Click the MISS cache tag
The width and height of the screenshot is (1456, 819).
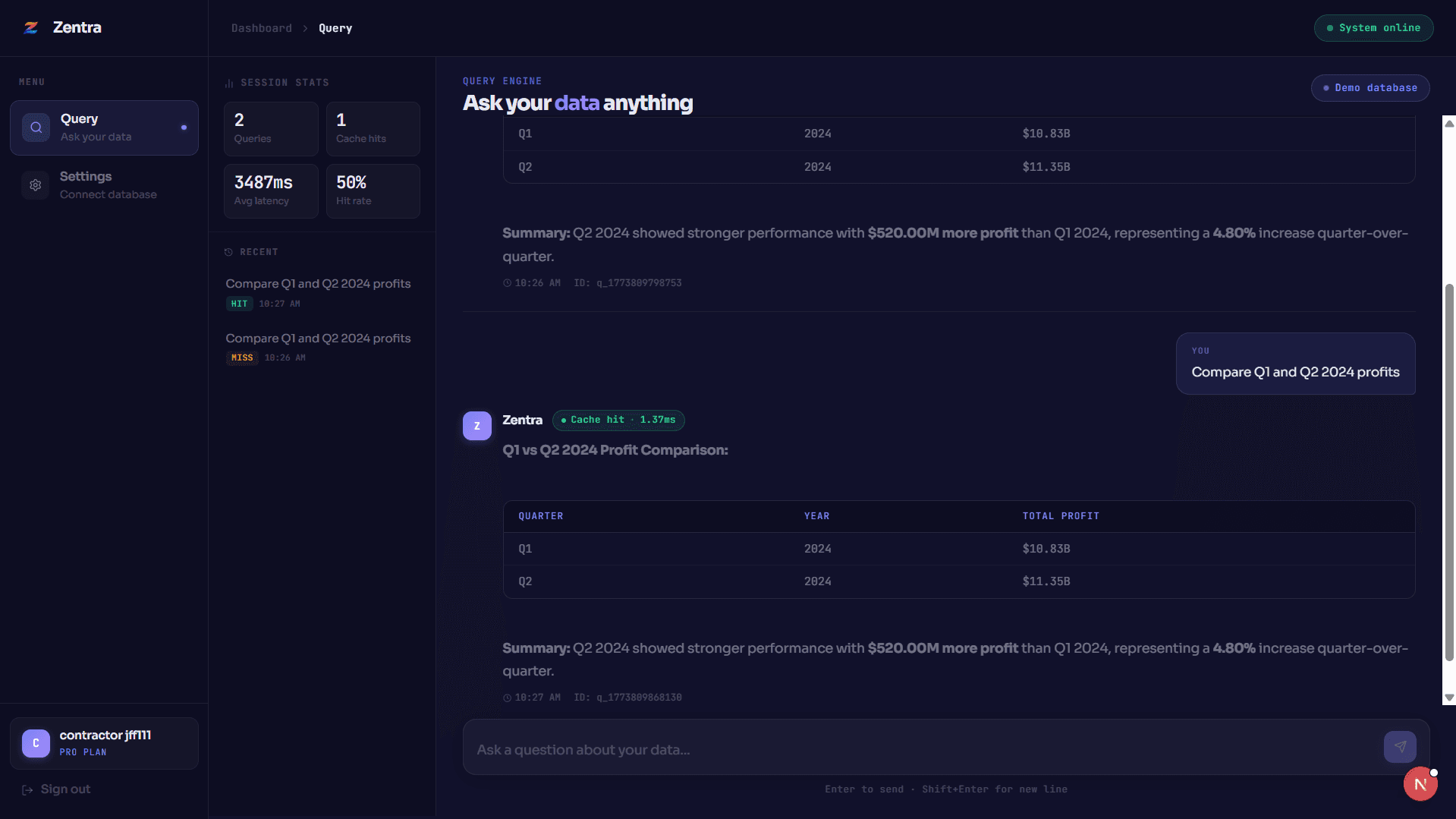(242, 358)
